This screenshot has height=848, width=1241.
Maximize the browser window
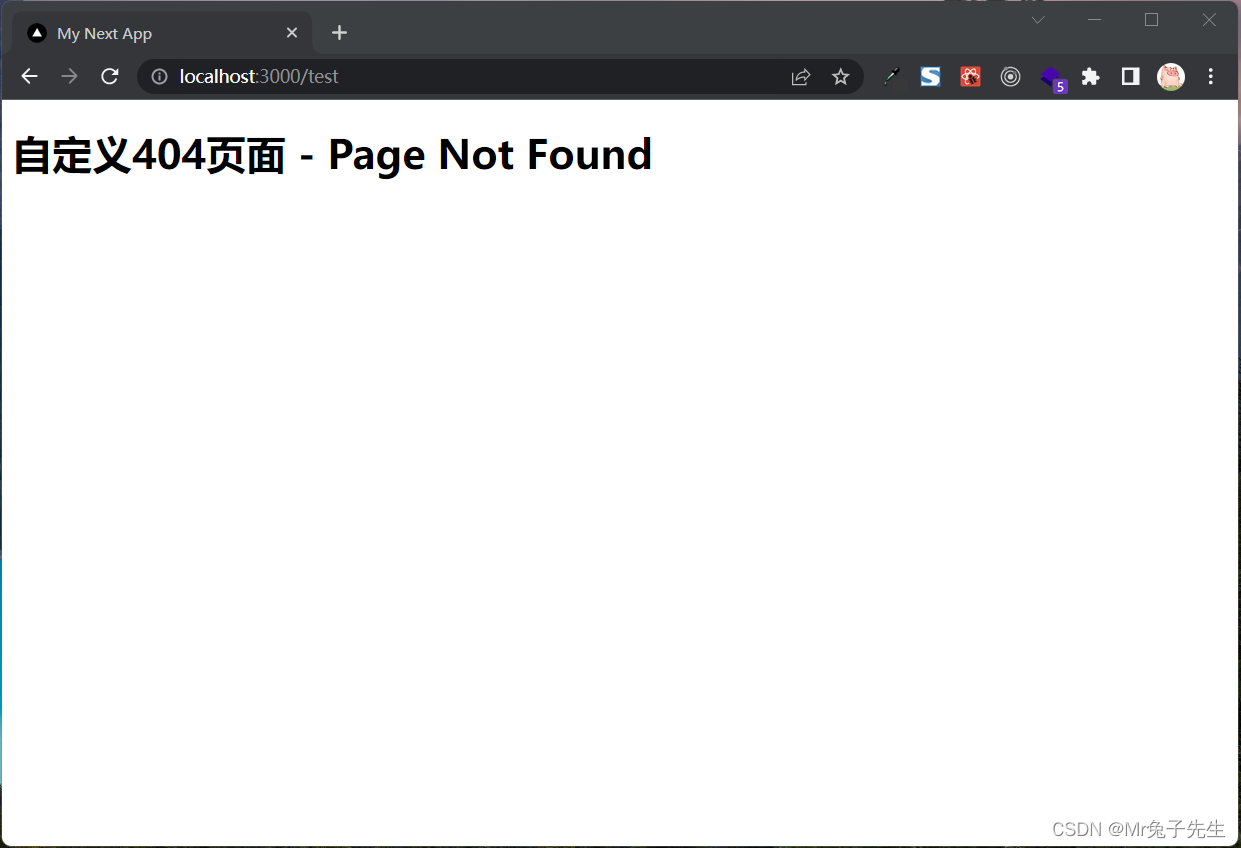(1151, 20)
